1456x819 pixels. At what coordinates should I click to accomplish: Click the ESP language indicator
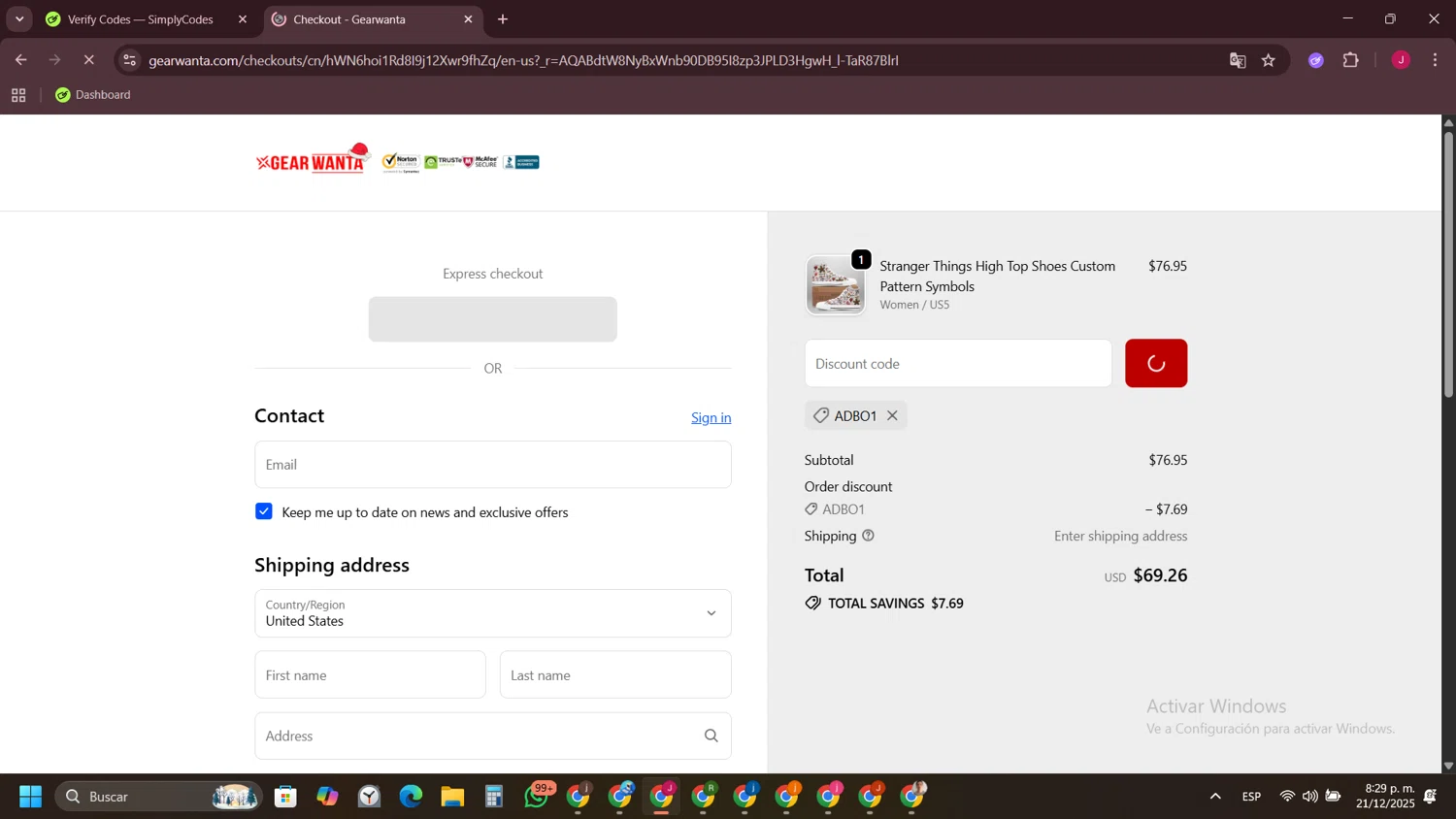point(1251,797)
